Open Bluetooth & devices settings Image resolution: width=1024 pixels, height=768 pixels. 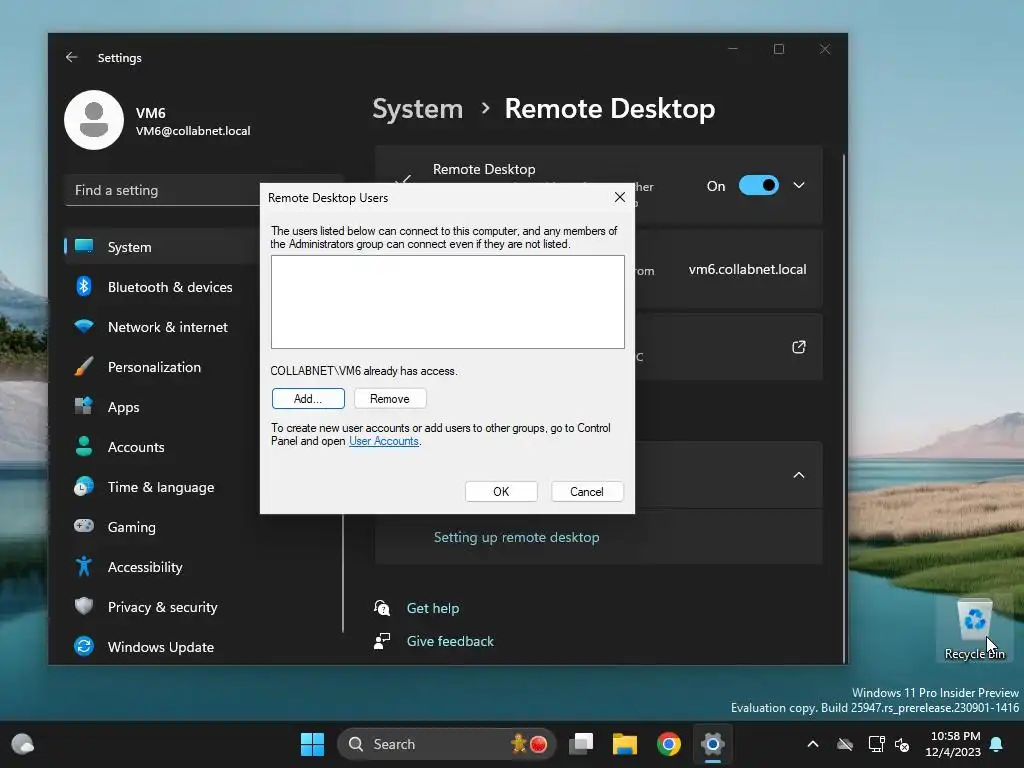pos(170,287)
